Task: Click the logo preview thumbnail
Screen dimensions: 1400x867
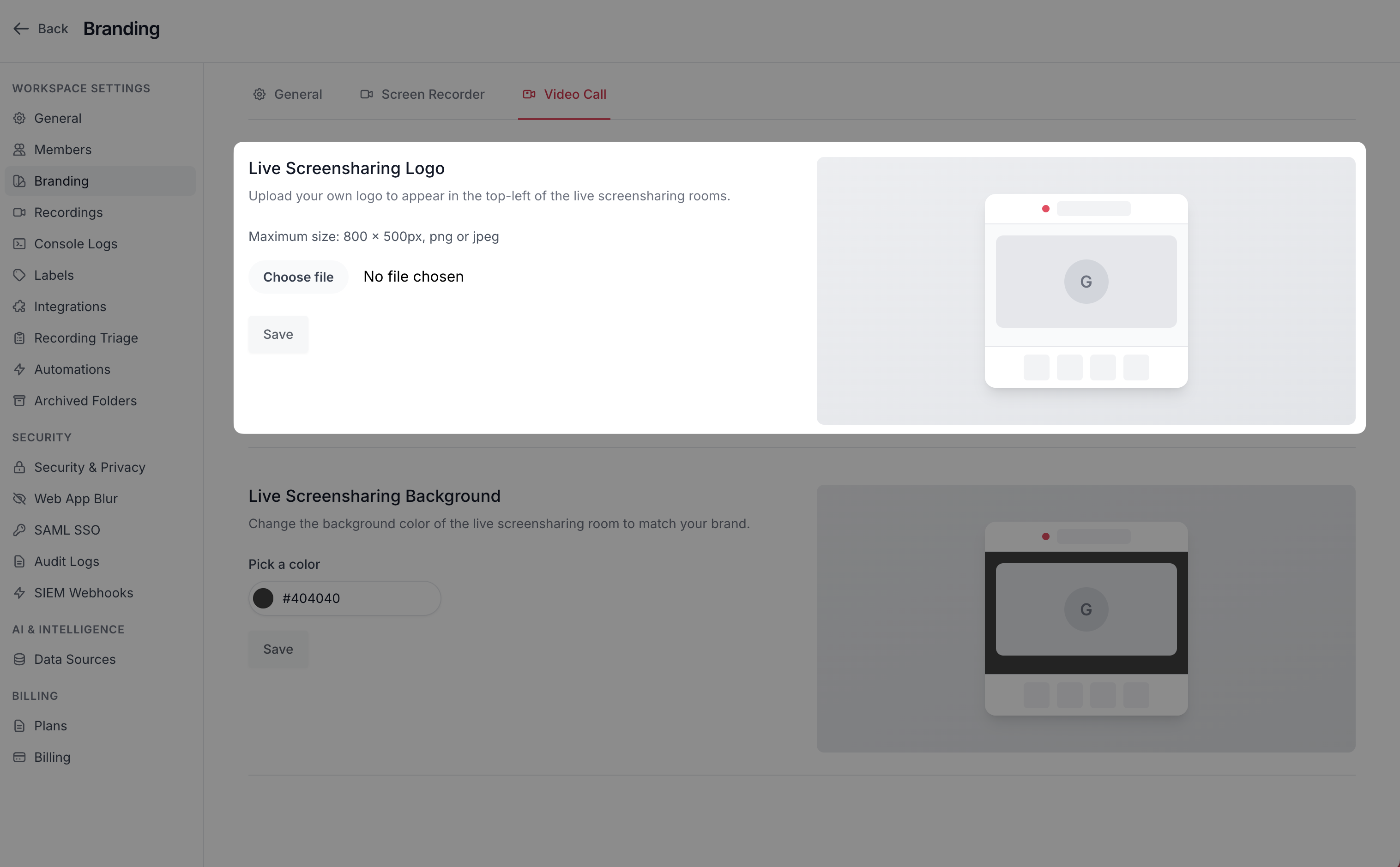Action: point(1086,291)
